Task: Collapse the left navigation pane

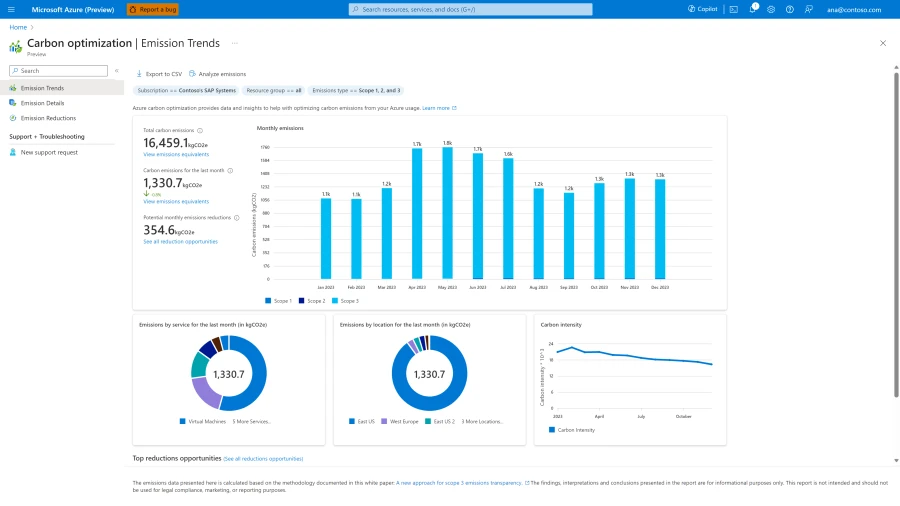Action: tap(117, 71)
